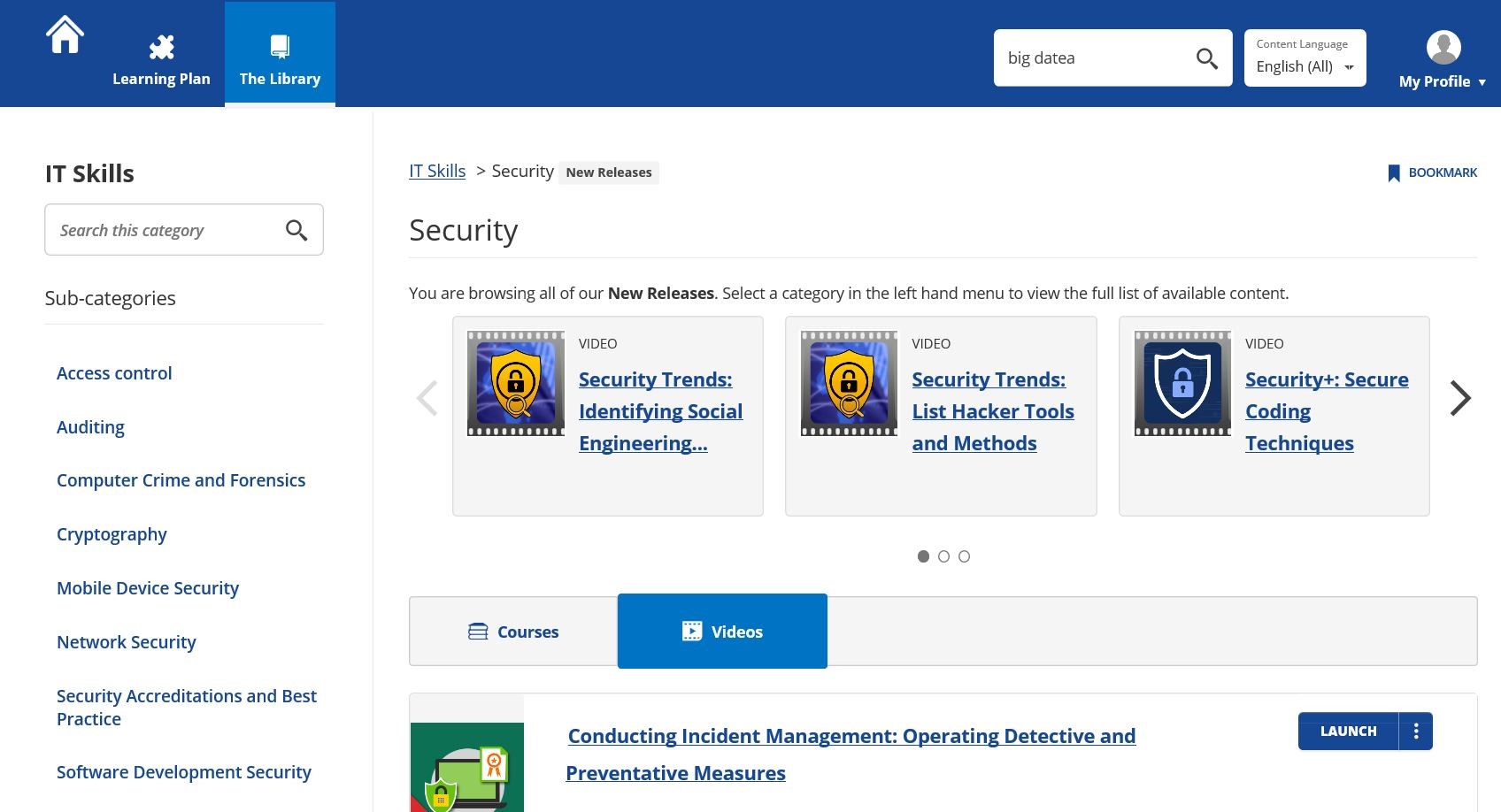Open Conducting Incident Management course thumbnail
The height and width of the screenshot is (812, 1501).
pyautogui.click(x=467, y=767)
